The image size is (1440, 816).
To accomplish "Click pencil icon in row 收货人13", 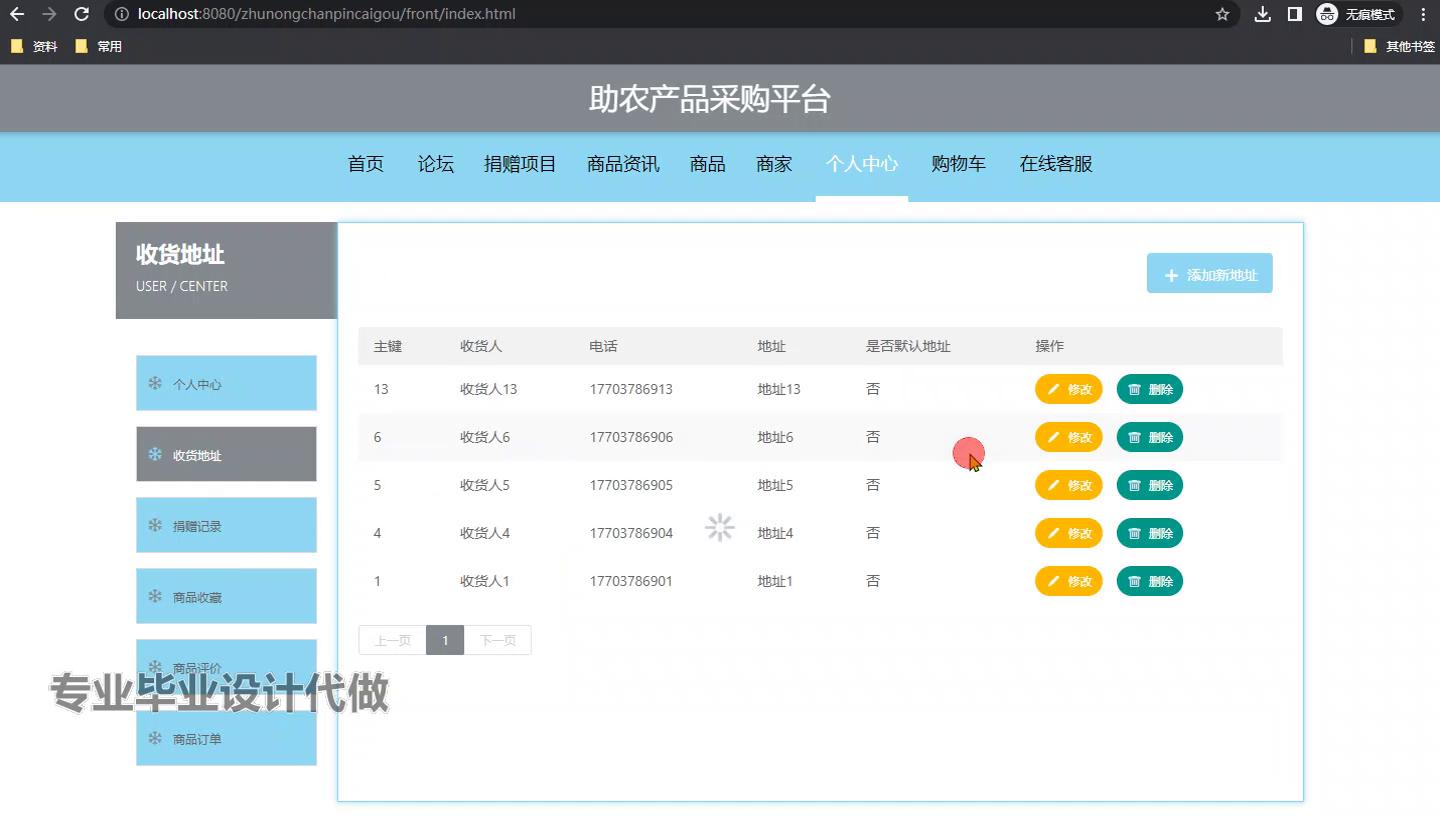I will tap(1053, 389).
